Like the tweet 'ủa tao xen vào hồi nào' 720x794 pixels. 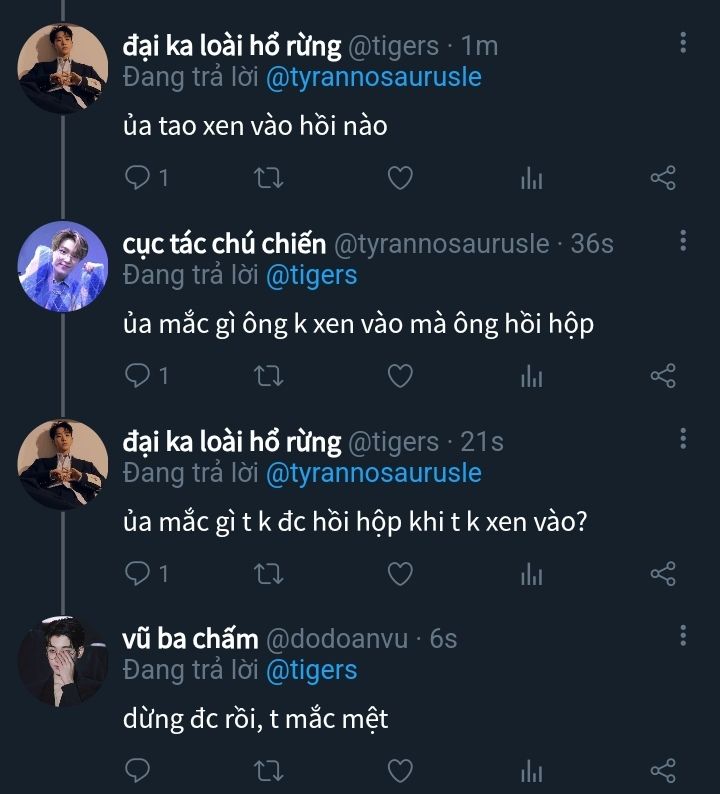[x=400, y=178]
